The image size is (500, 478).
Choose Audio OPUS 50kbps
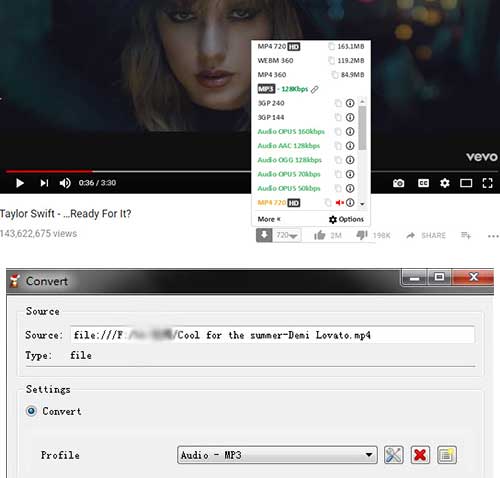(x=289, y=188)
